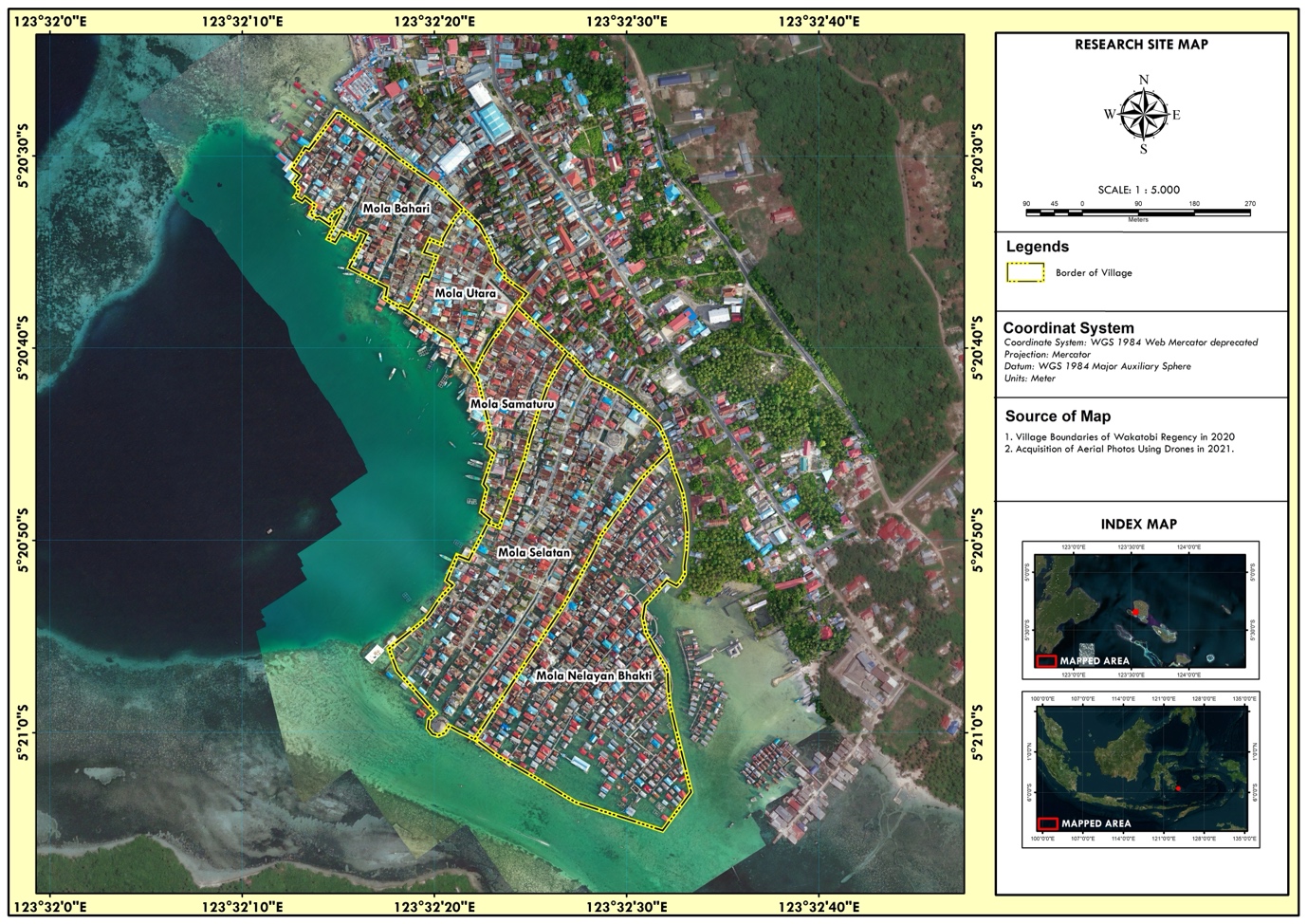This screenshot has width=1307, height=924.
Task: Click the top 123°32'20"E longitude label
Action: coord(437,20)
